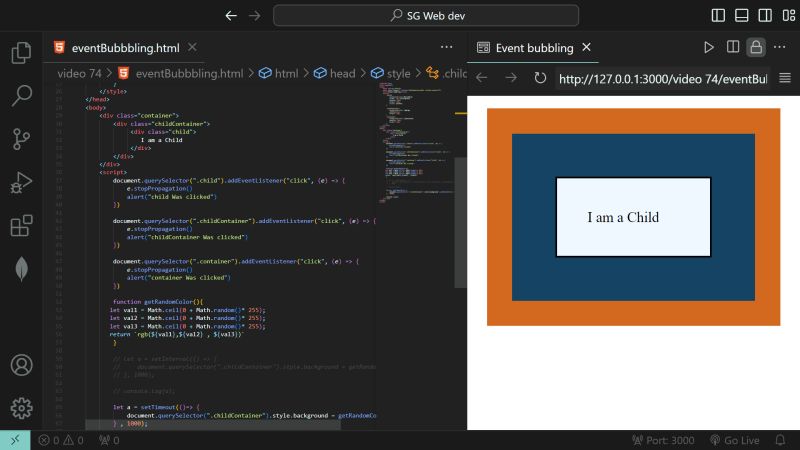Select the eventBubbbling.html editor tab

tap(126, 48)
